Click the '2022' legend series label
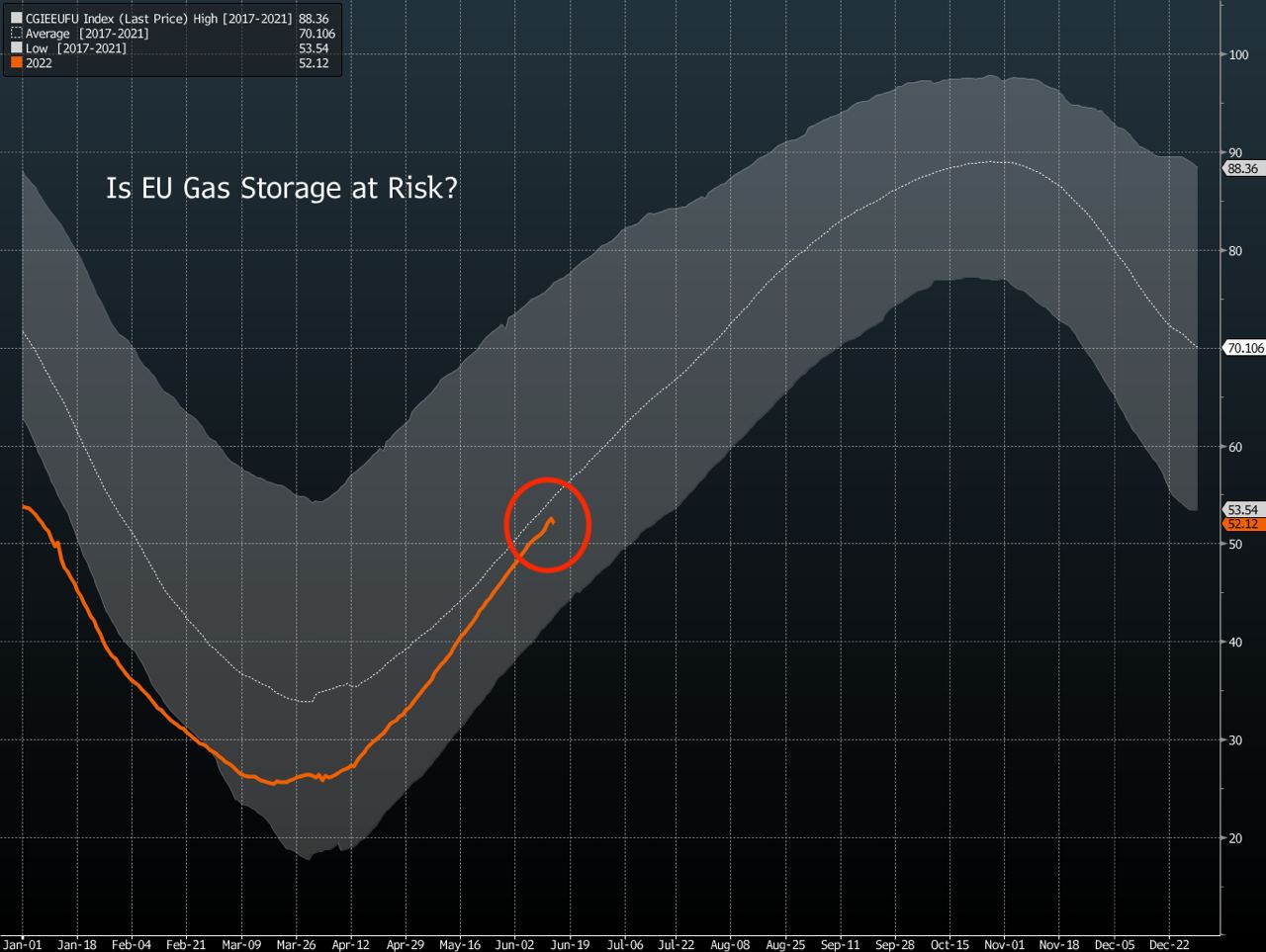The height and width of the screenshot is (952, 1266). 40,63
